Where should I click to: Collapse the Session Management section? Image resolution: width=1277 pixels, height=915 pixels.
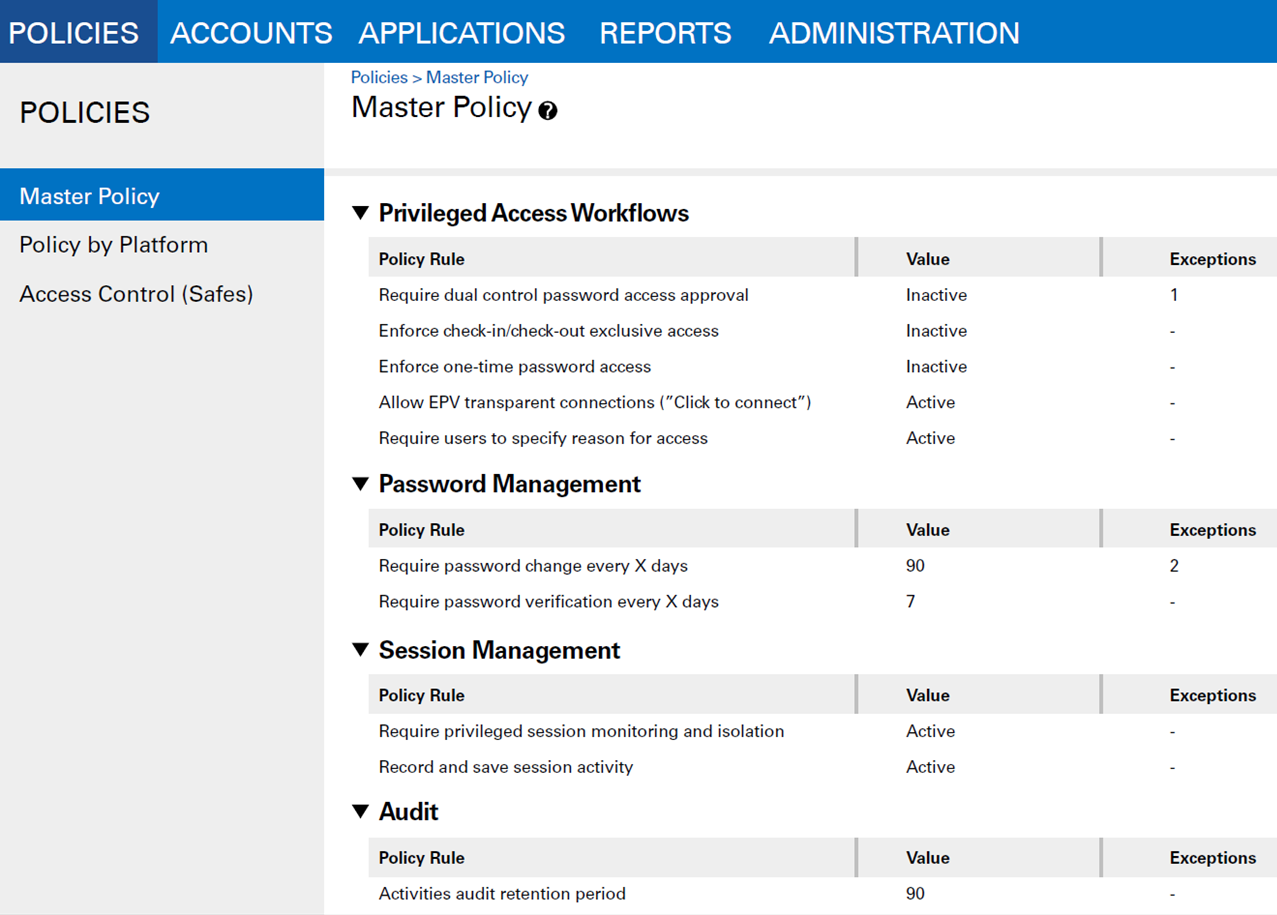pos(361,650)
